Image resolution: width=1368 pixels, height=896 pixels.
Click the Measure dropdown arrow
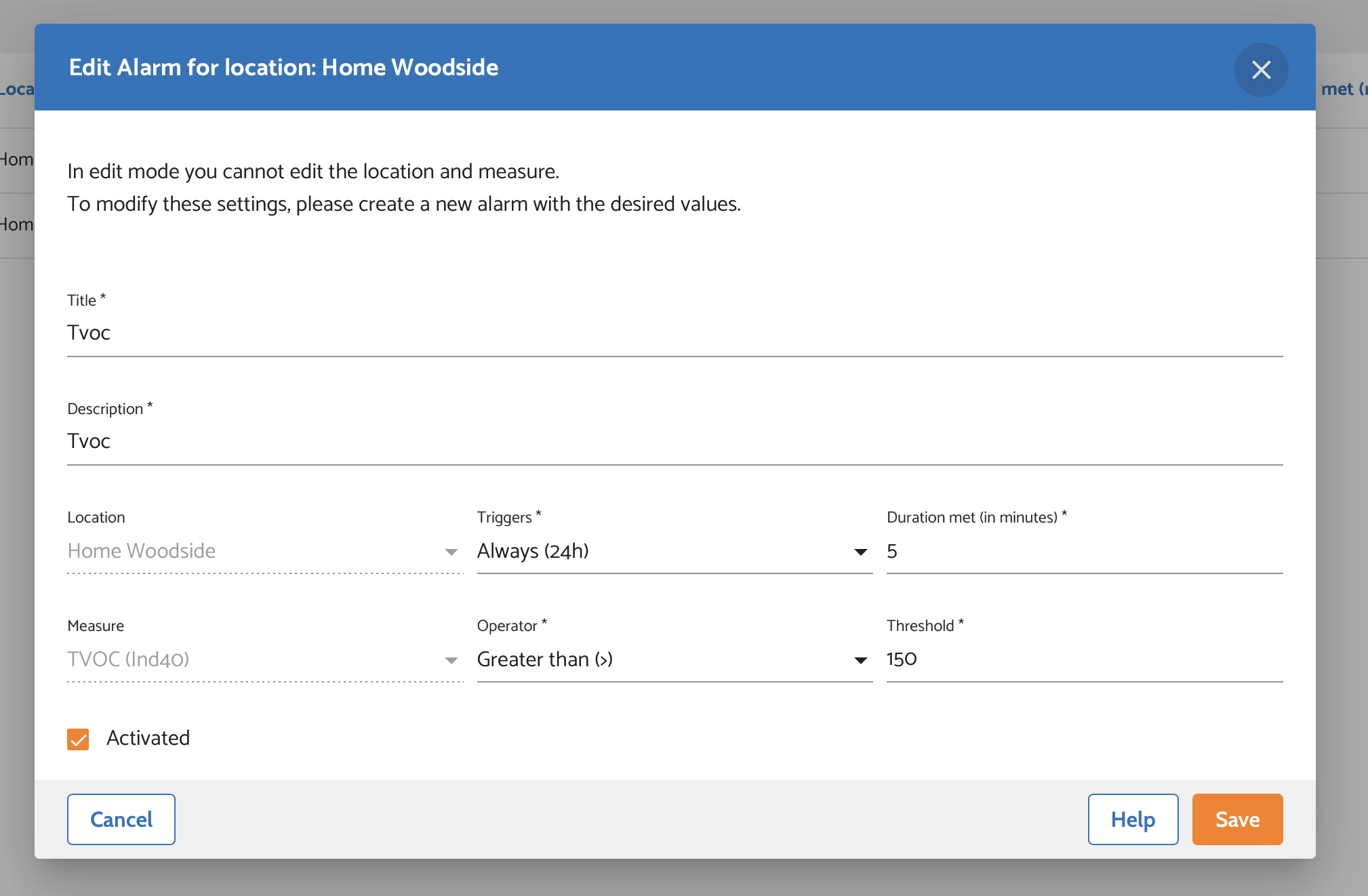451,660
